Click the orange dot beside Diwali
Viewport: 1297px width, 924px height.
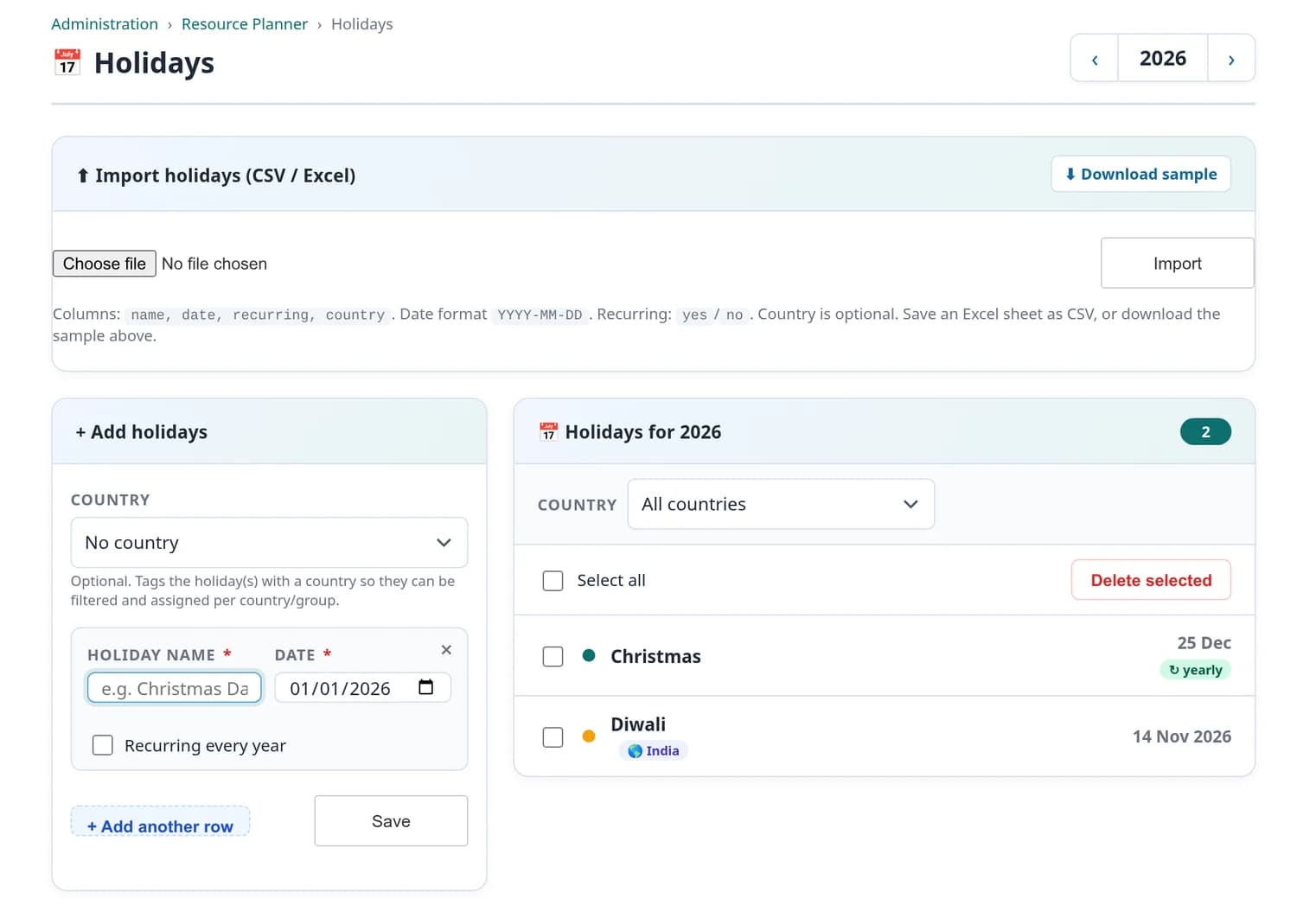[x=589, y=736]
